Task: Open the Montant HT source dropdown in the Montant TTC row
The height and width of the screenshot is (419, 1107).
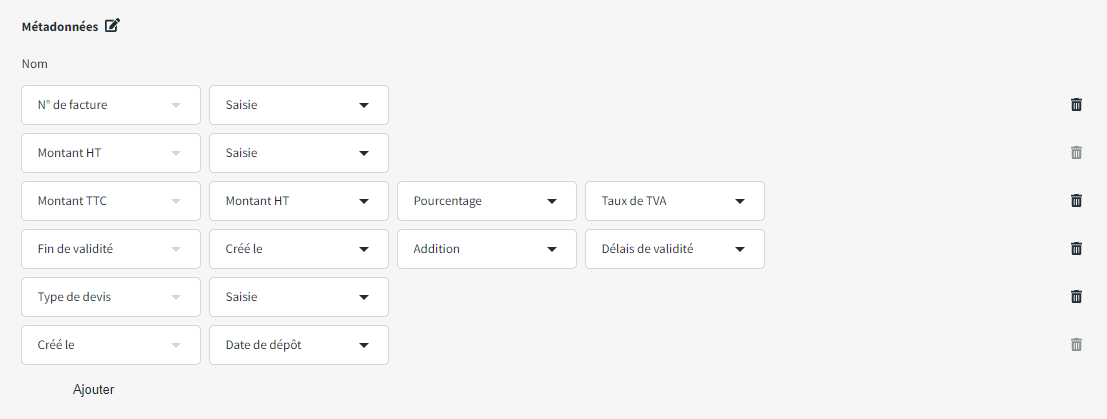Action: coord(298,201)
